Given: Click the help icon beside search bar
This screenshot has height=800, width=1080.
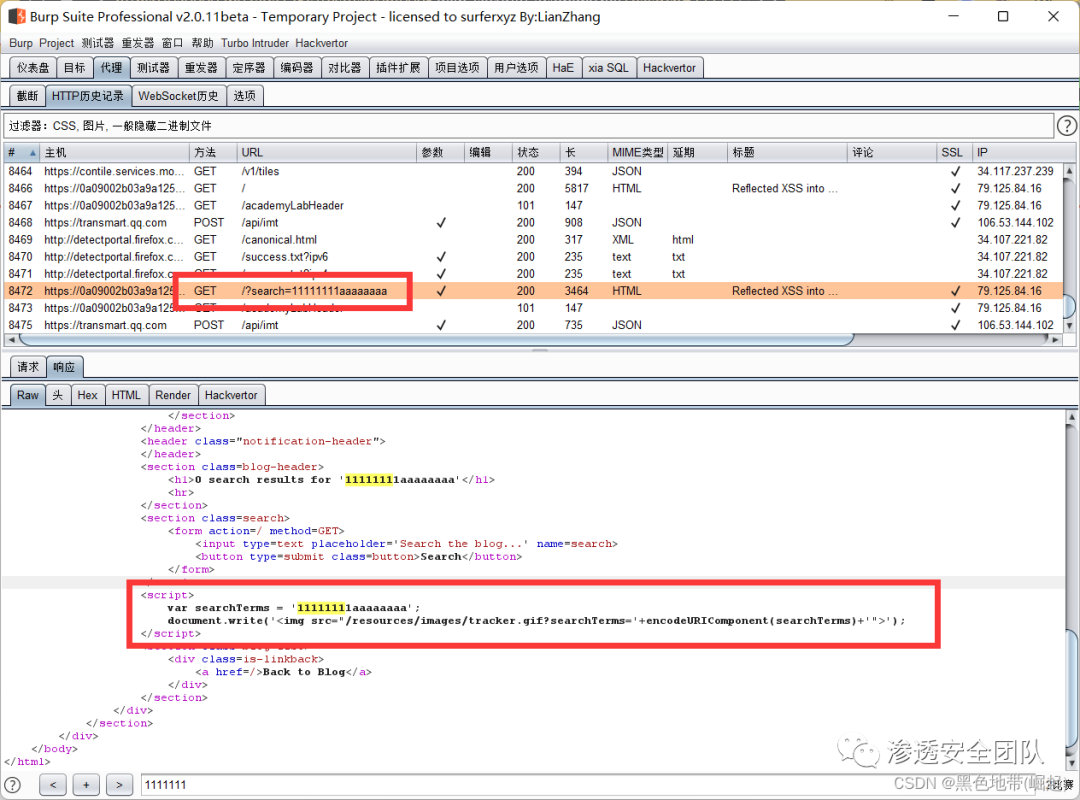Looking at the screenshot, I should pos(12,785).
